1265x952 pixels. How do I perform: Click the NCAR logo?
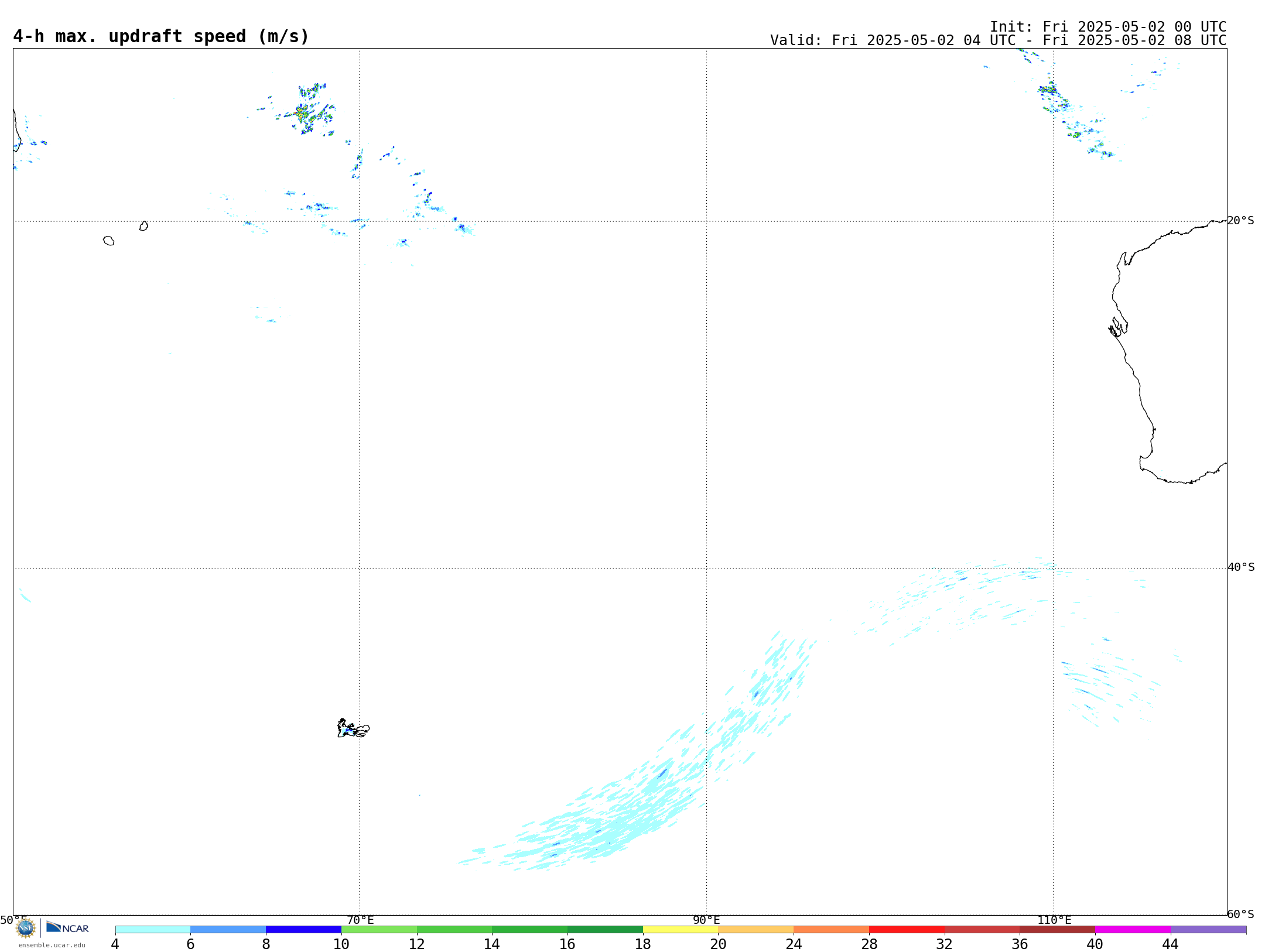tap(67, 927)
